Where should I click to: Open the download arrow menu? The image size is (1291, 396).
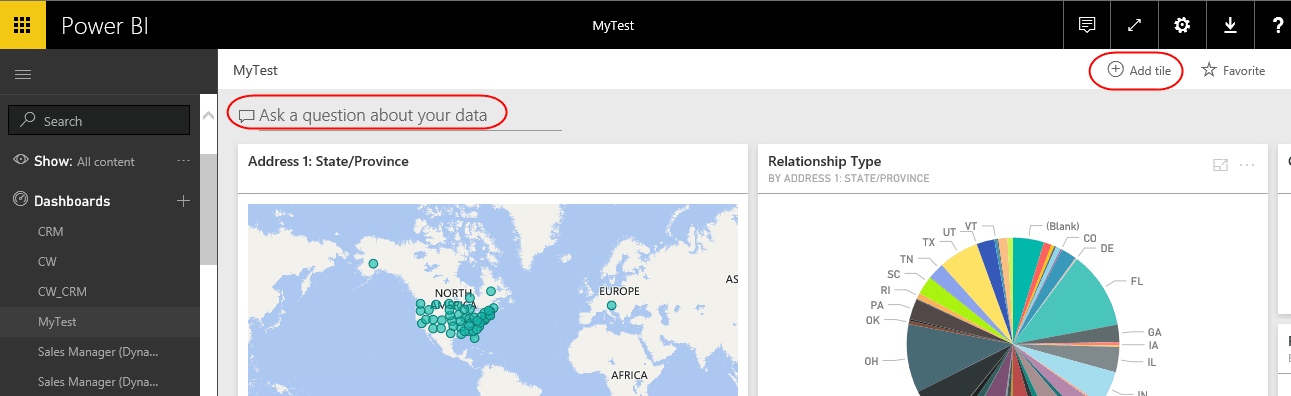[1231, 25]
